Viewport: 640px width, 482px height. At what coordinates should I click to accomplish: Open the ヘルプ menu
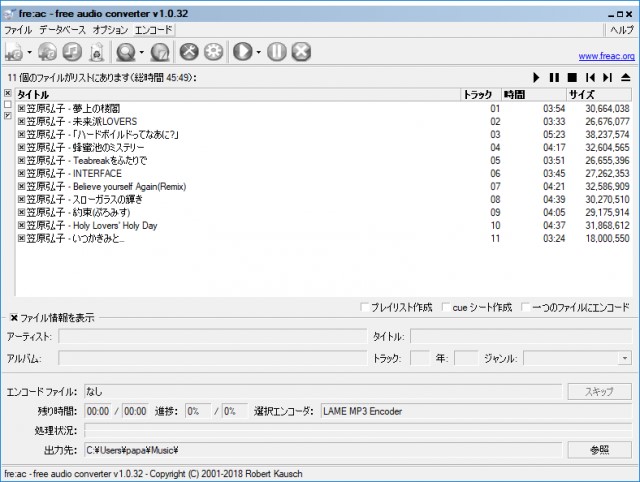tap(622, 30)
